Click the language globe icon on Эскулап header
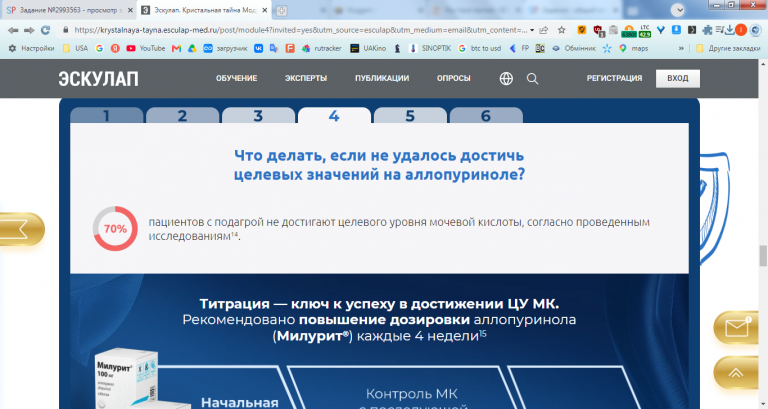The width and height of the screenshot is (768, 409). tap(506, 78)
